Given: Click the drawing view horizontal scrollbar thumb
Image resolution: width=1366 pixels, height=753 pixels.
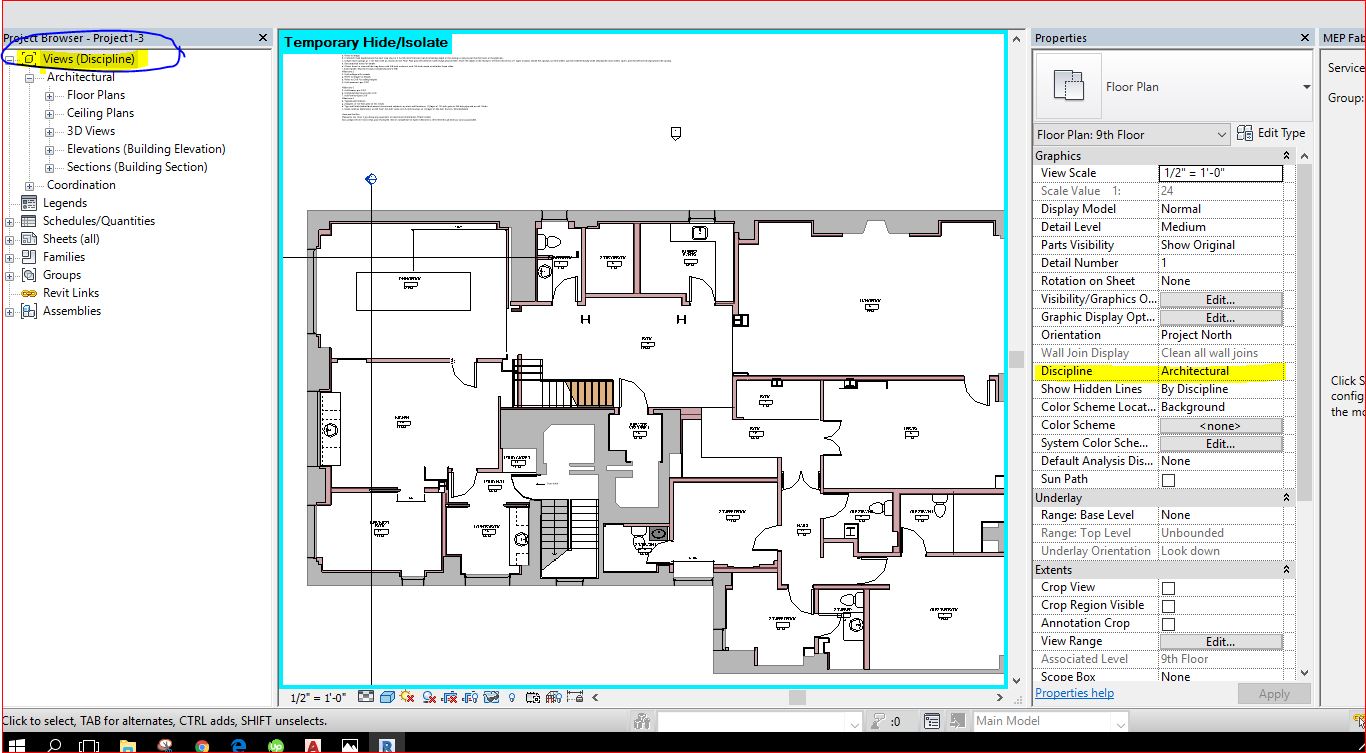Looking at the screenshot, I should click(798, 696).
